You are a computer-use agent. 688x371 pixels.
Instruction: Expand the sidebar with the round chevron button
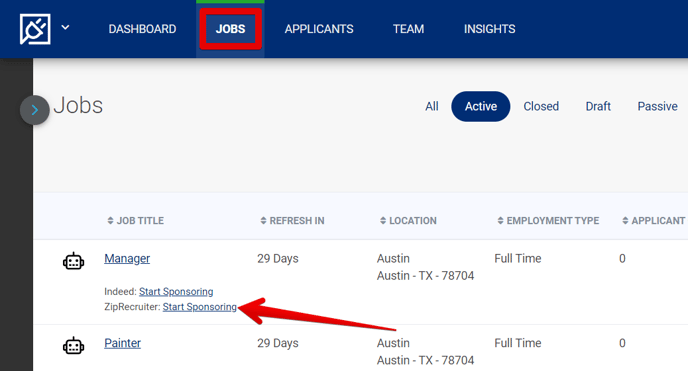[35, 110]
